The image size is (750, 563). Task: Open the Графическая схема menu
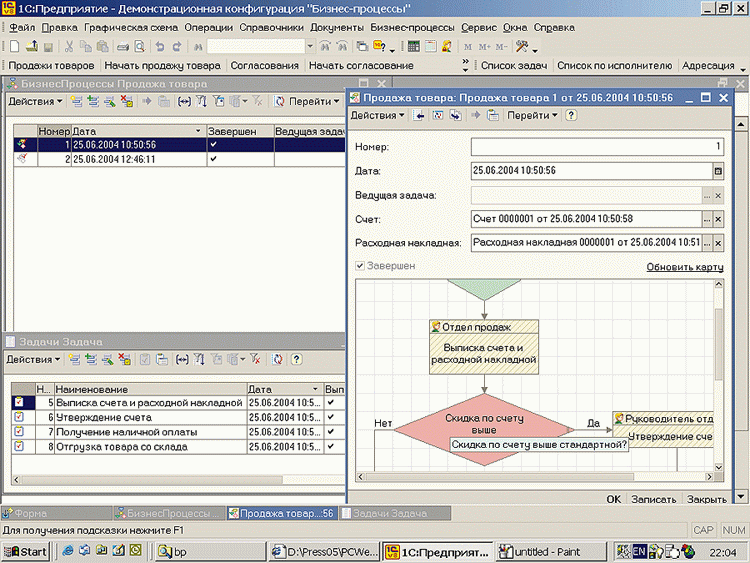(131, 27)
